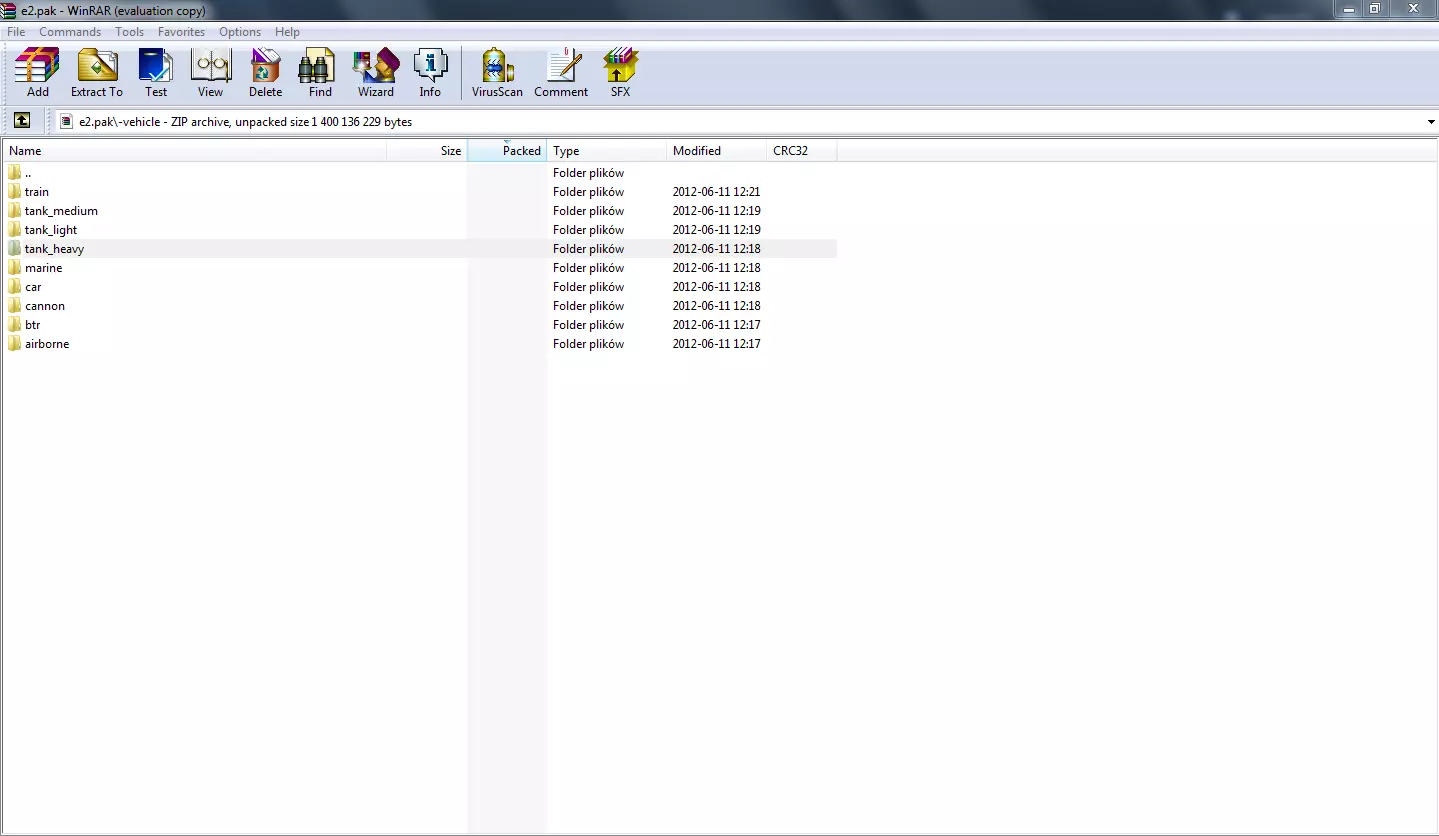The height and width of the screenshot is (836, 1439).
Task: Click the btr folder icon
Action: (x=15, y=325)
